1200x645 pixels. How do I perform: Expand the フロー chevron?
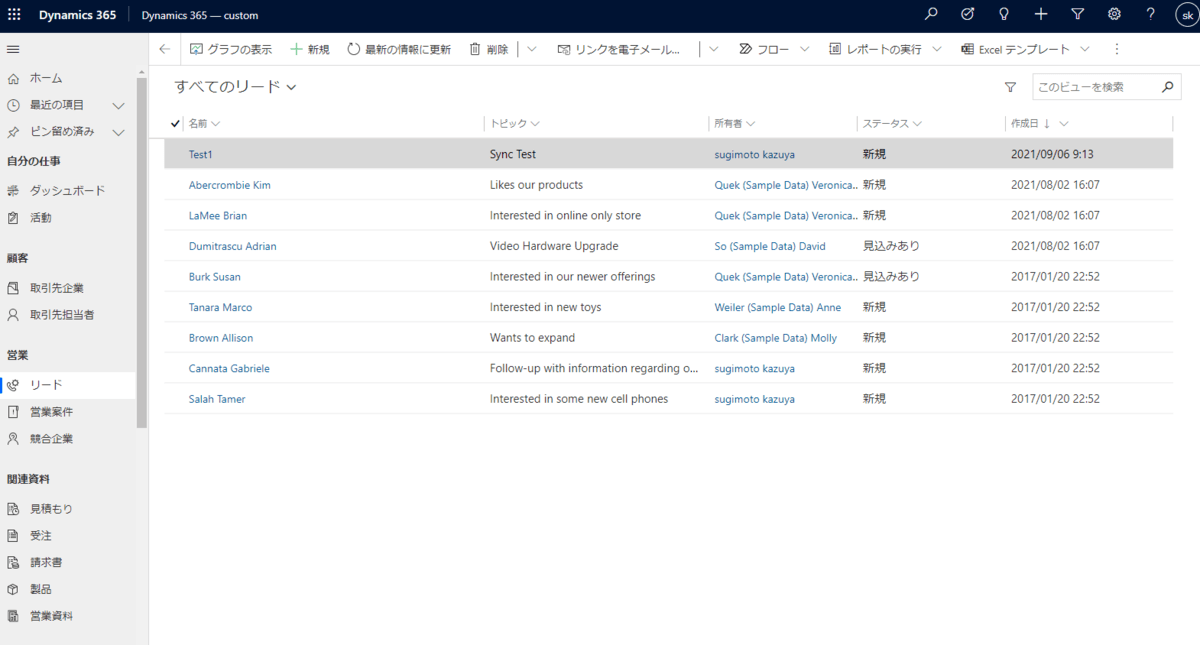[805, 49]
